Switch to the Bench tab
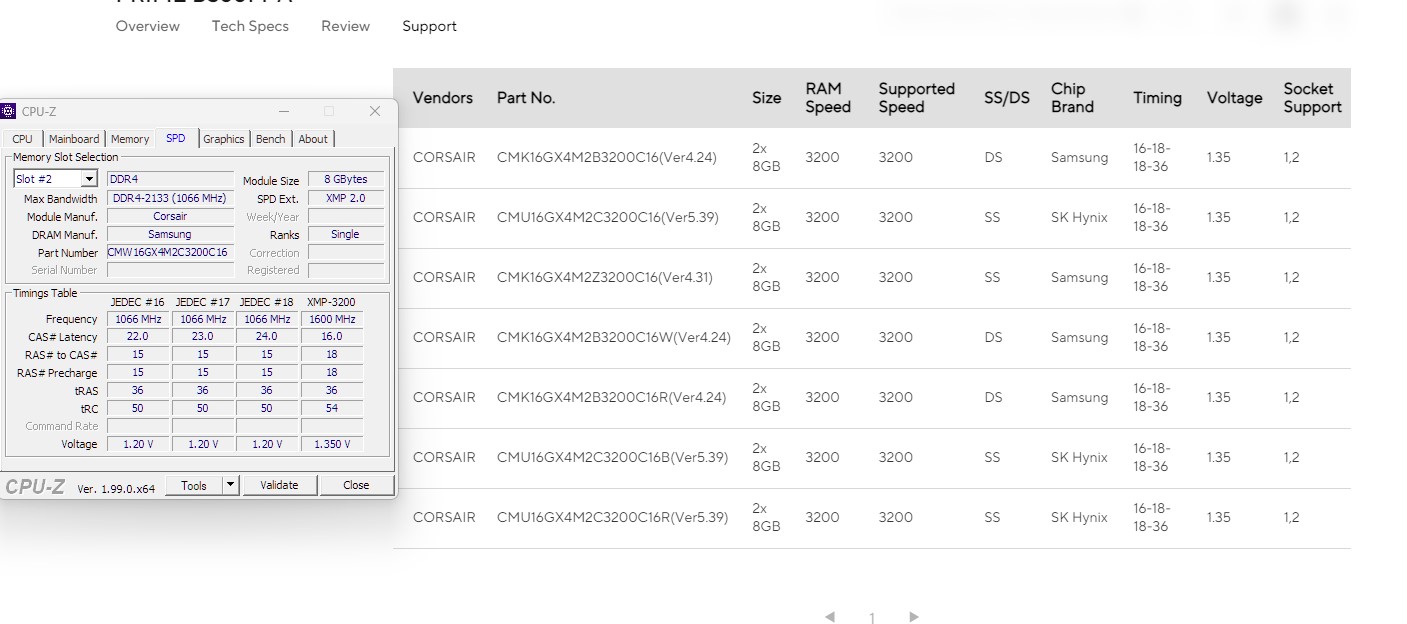 tap(270, 139)
